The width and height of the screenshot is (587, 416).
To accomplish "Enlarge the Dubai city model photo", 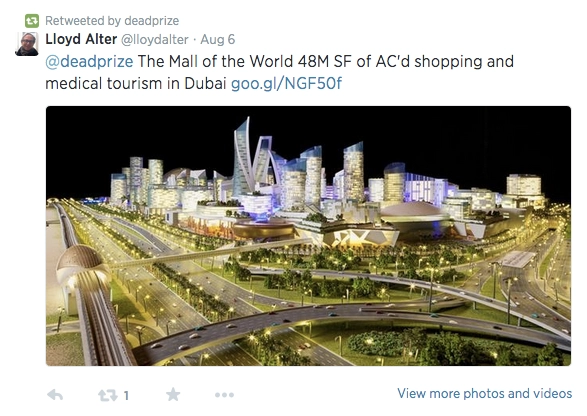I will click(x=308, y=236).
